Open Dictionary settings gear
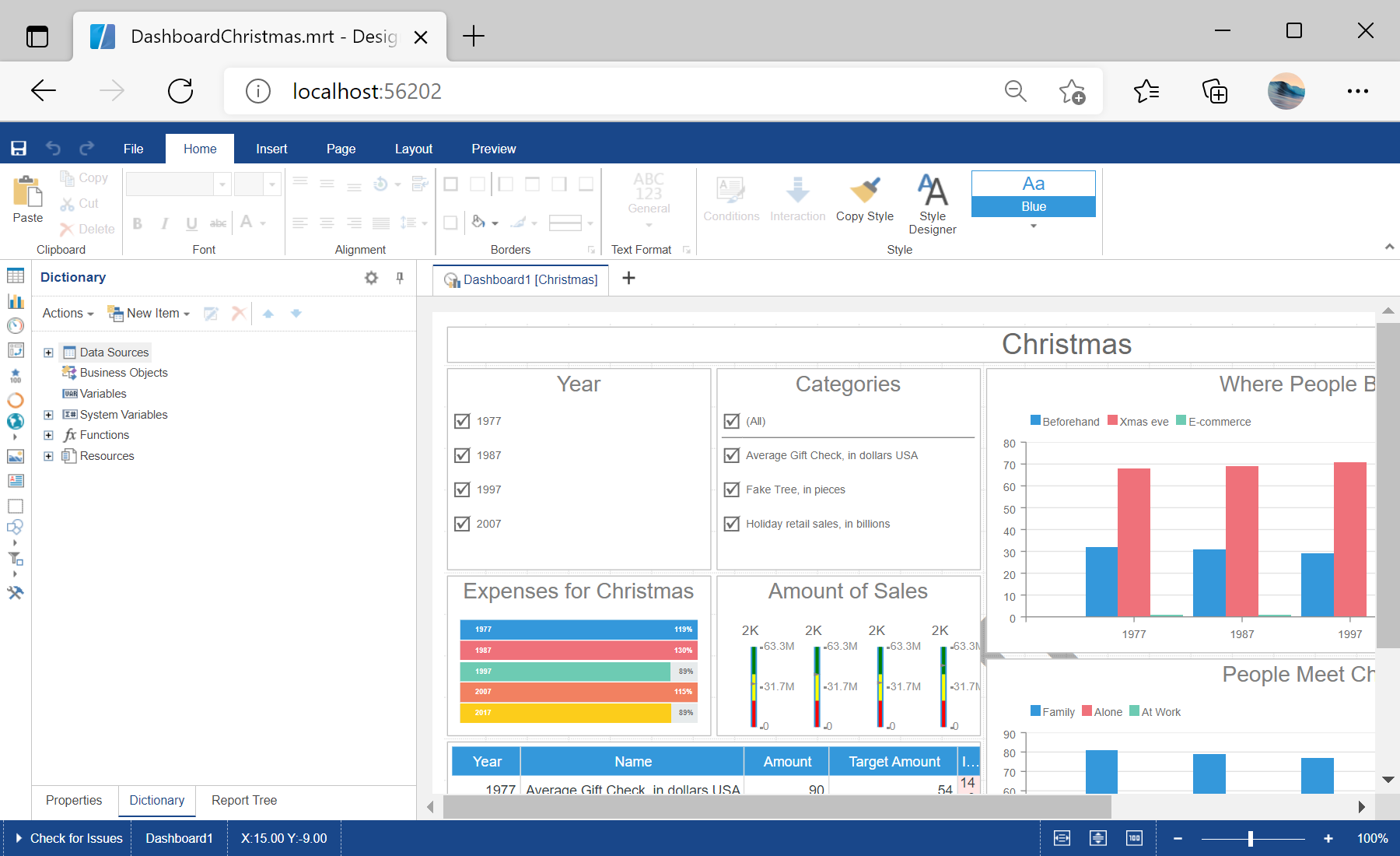 tap(371, 278)
